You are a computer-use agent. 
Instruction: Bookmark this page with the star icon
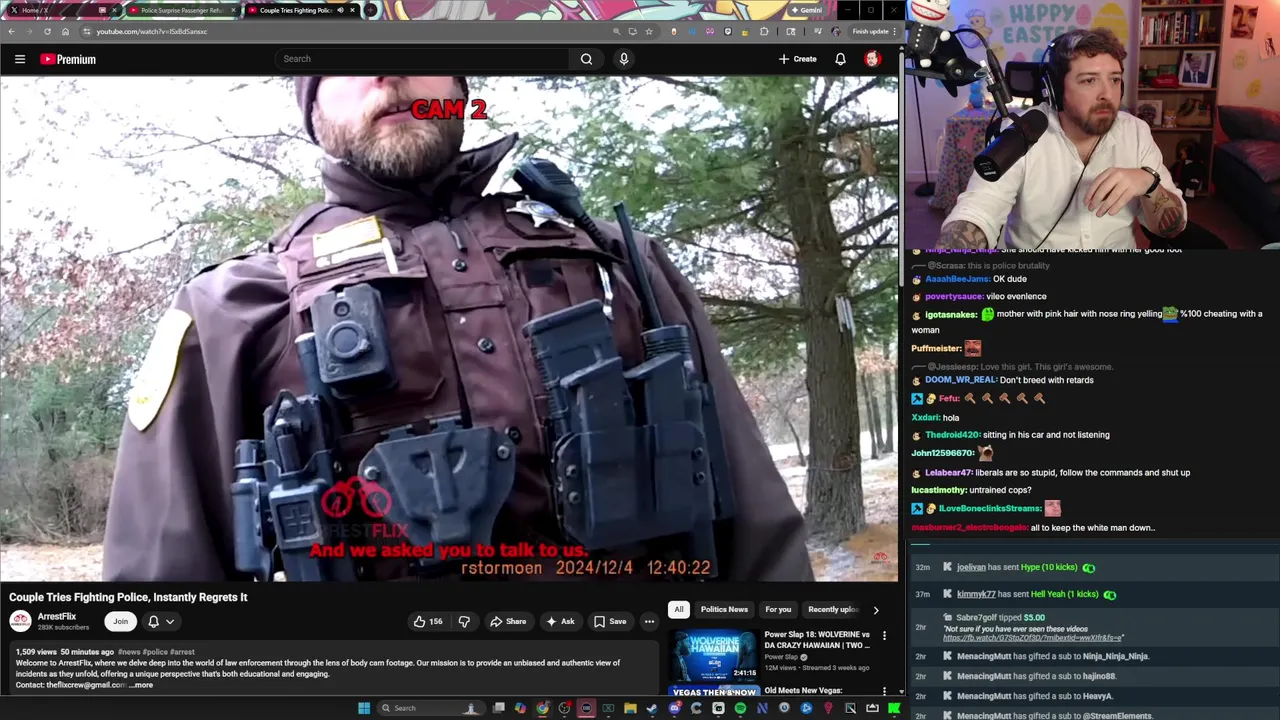pyautogui.click(x=649, y=31)
